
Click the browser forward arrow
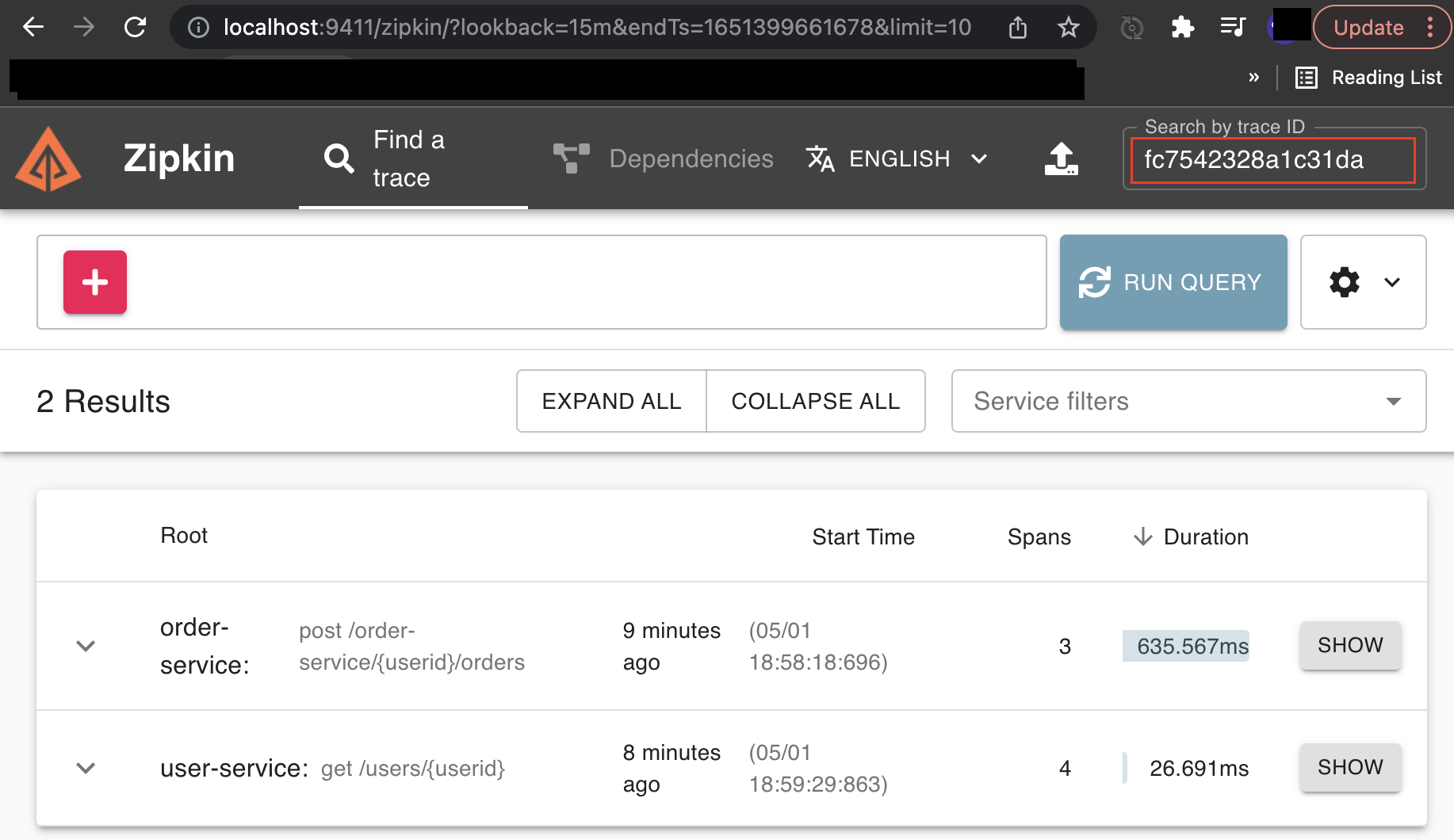tap(83, 27)
